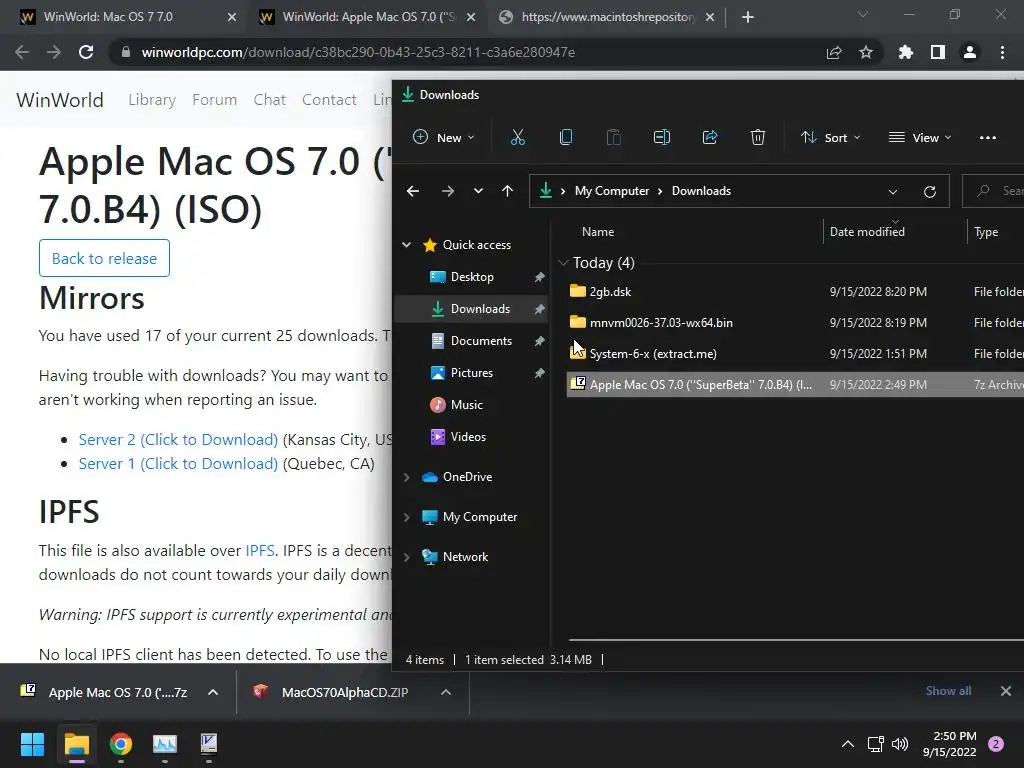Click the Paste icon in Explorer toolbar

point(613,137)
